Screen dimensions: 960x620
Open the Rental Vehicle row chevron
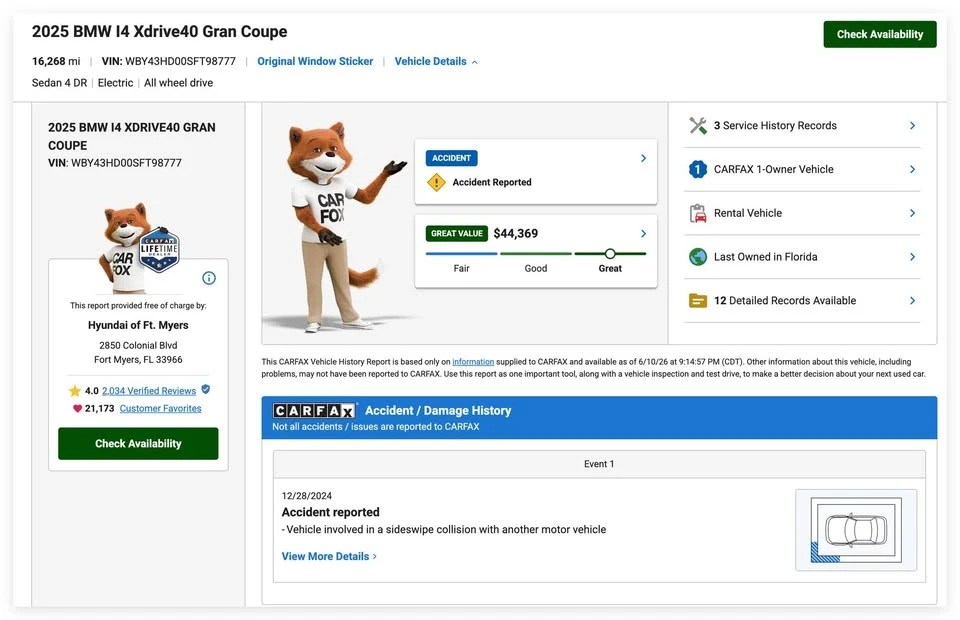(912, 213)
